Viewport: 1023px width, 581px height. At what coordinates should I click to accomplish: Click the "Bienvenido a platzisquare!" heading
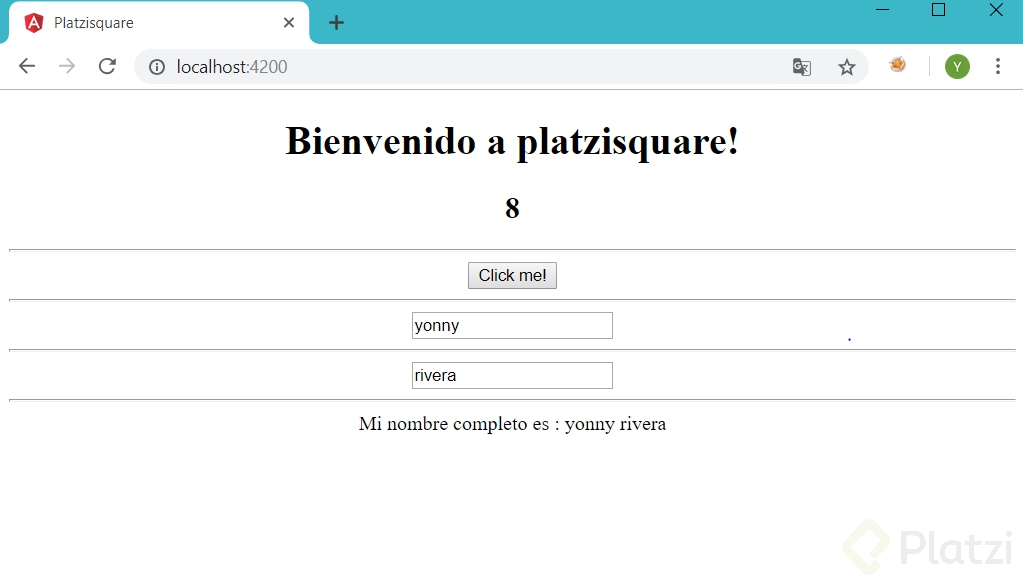click(x=512, y=141)
